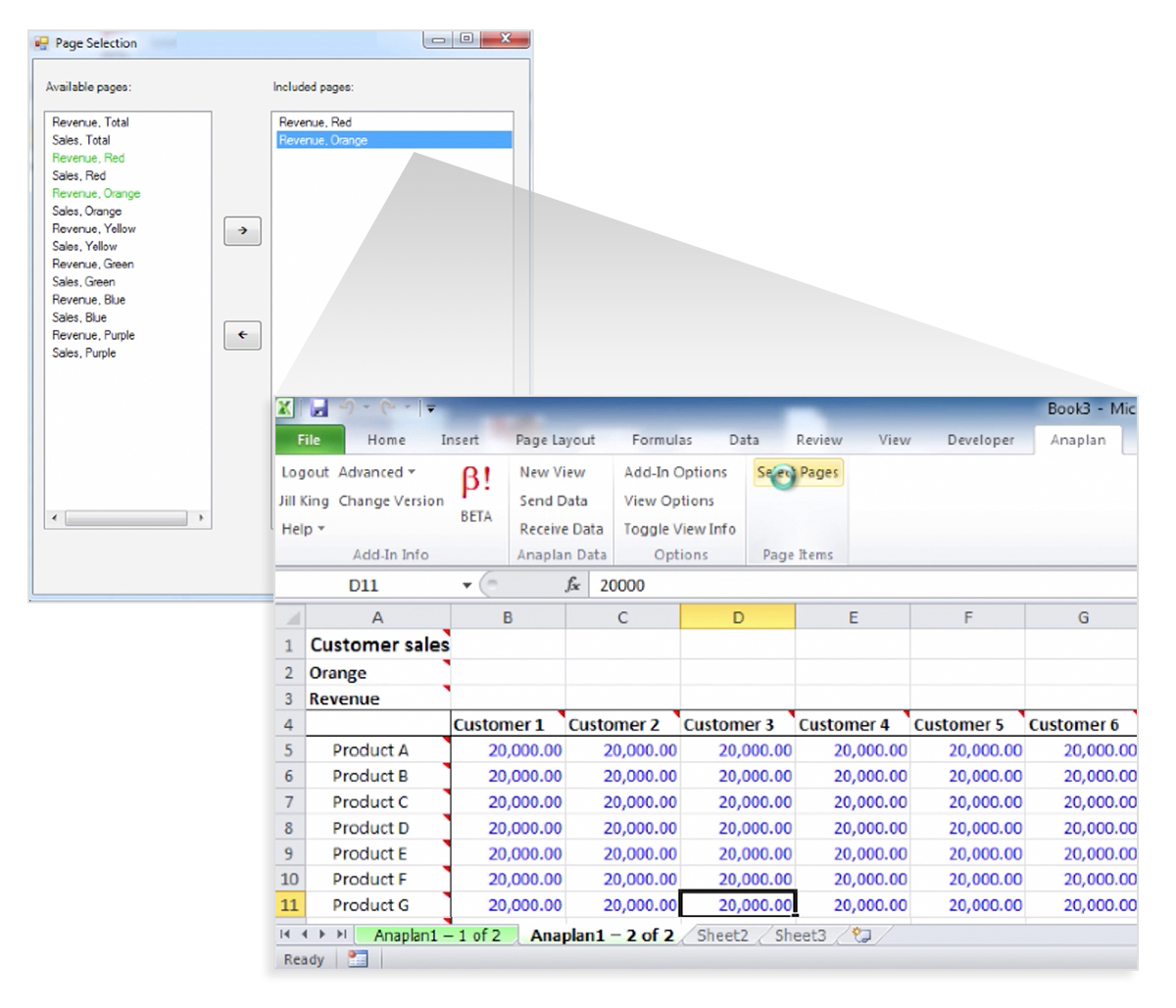Click the macro record icon in status bar
Screen dimensions: 1176x1008
(x=358, y=960)
